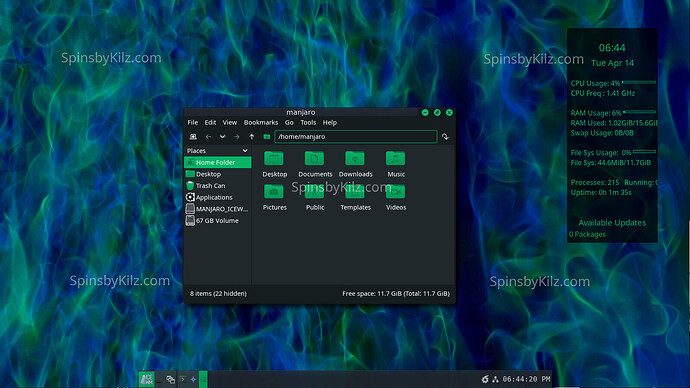Viewport: 690px width, 388px height.
Task: Open Applications in Places sidebar
Action: tap(217, 198)
